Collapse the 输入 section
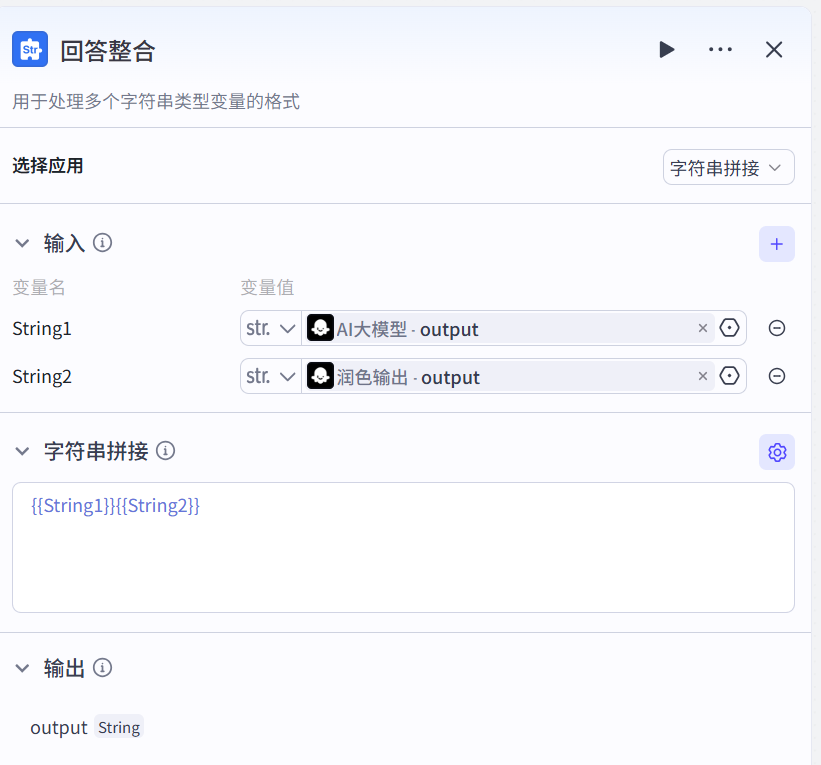 (22, 243)
